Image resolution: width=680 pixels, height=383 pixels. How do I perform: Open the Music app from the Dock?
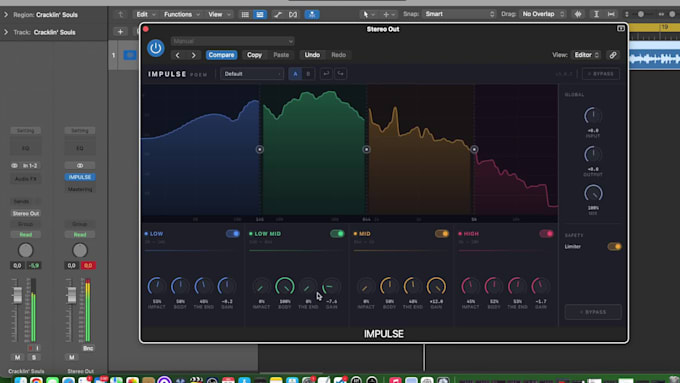(395, 380)
